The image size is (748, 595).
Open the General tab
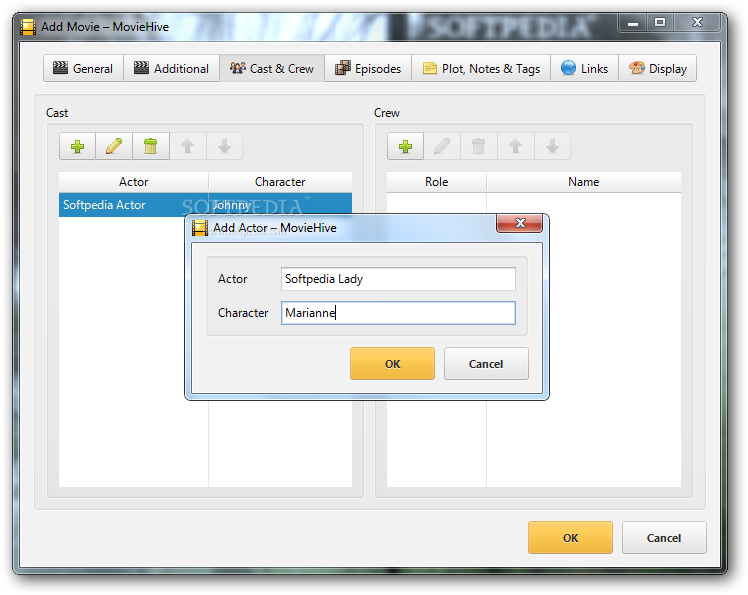(83, 69)
